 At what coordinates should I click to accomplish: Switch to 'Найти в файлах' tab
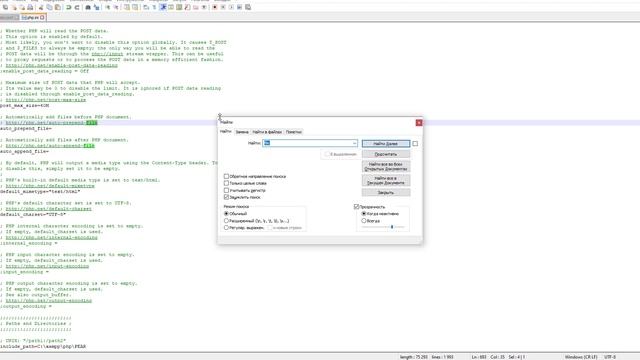[267, 132]
